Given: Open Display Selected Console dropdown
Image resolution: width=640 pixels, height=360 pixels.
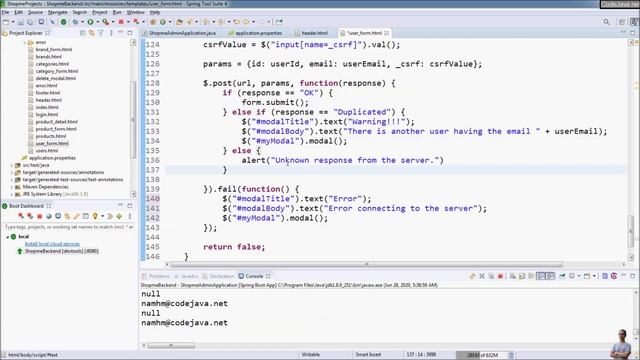Looking at the screenshot, I should 579,276.
